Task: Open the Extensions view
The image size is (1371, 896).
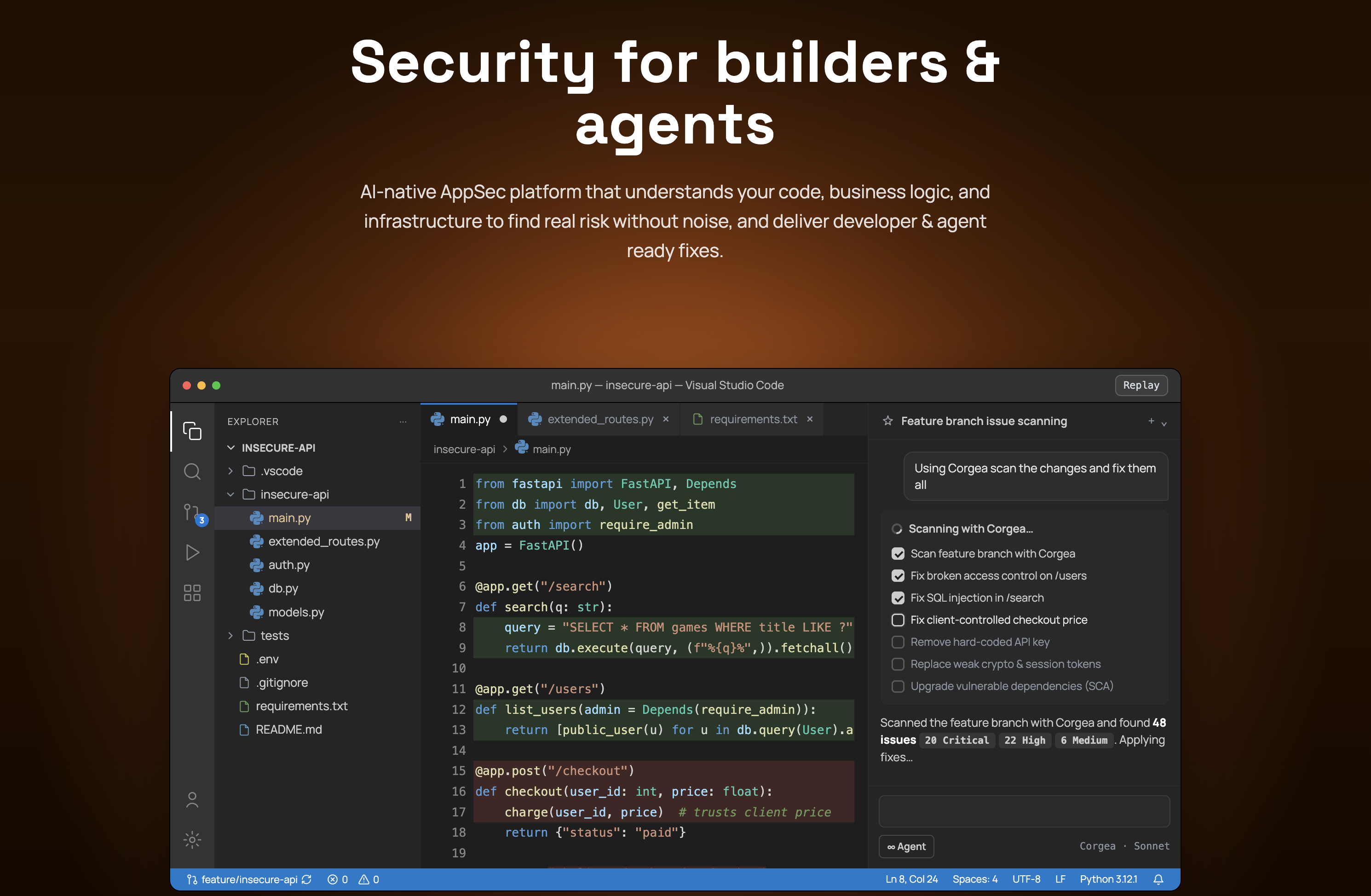Action: [192, 593]
